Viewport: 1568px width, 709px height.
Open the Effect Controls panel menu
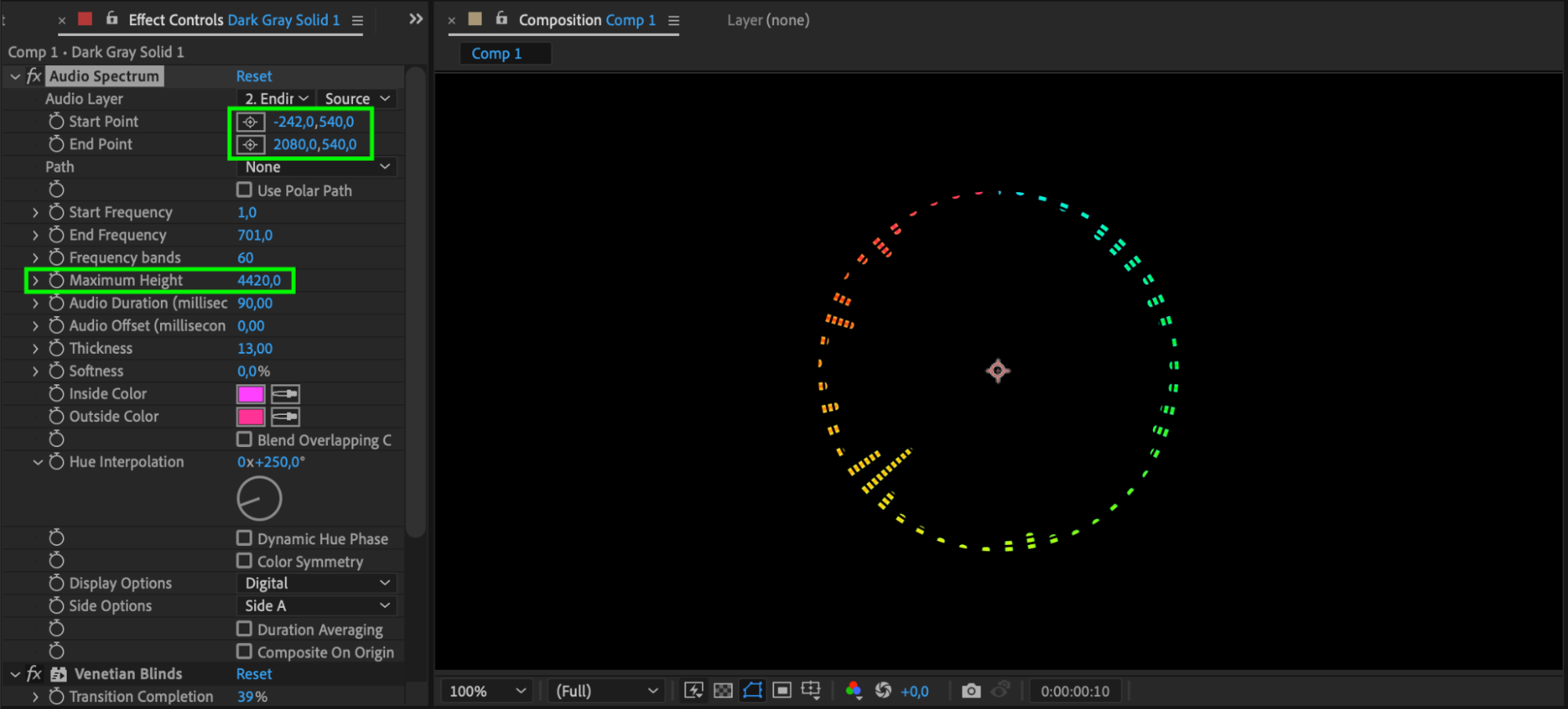click(358, 20)
